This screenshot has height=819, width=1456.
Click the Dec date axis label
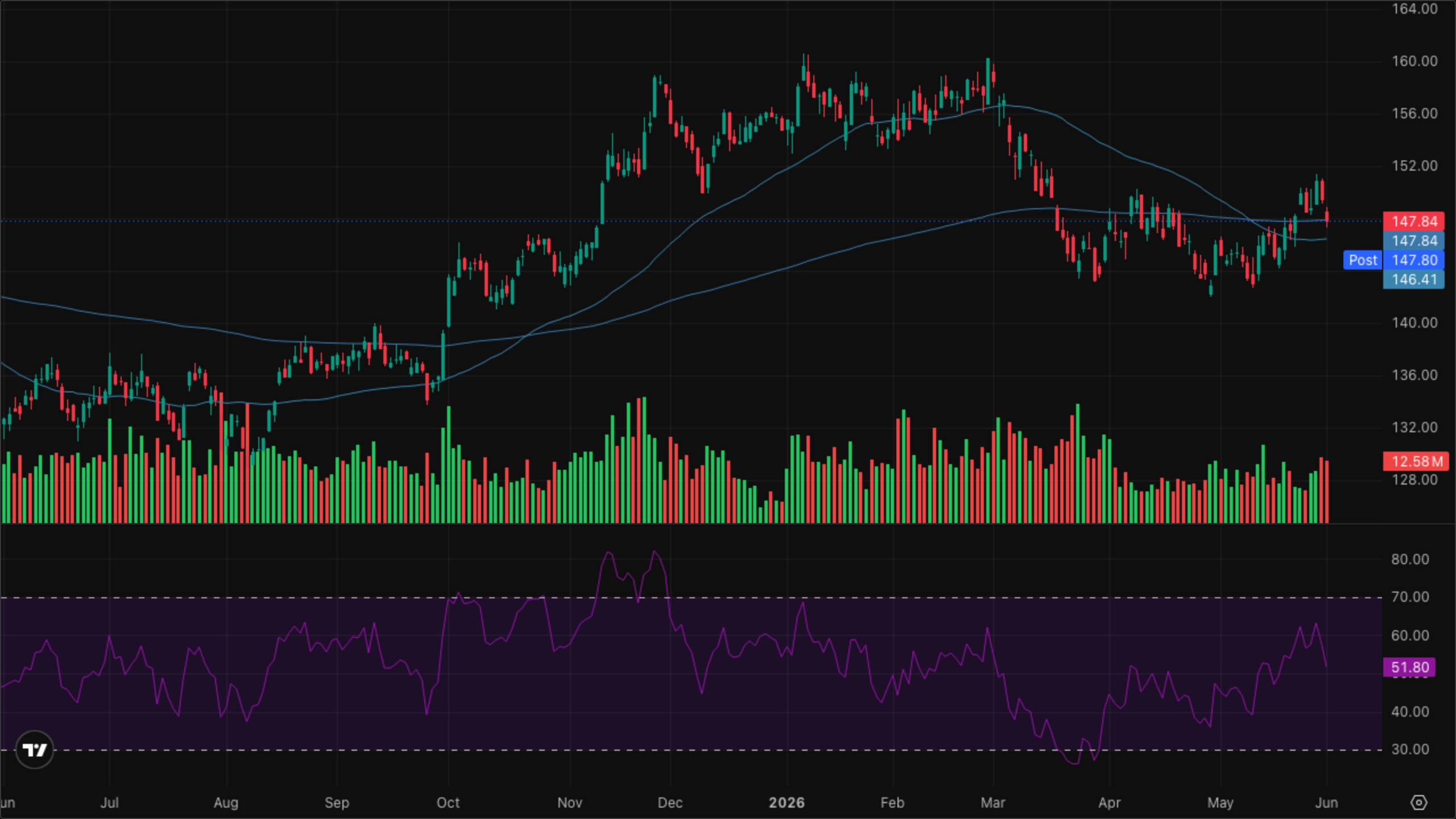coord(670,803)
